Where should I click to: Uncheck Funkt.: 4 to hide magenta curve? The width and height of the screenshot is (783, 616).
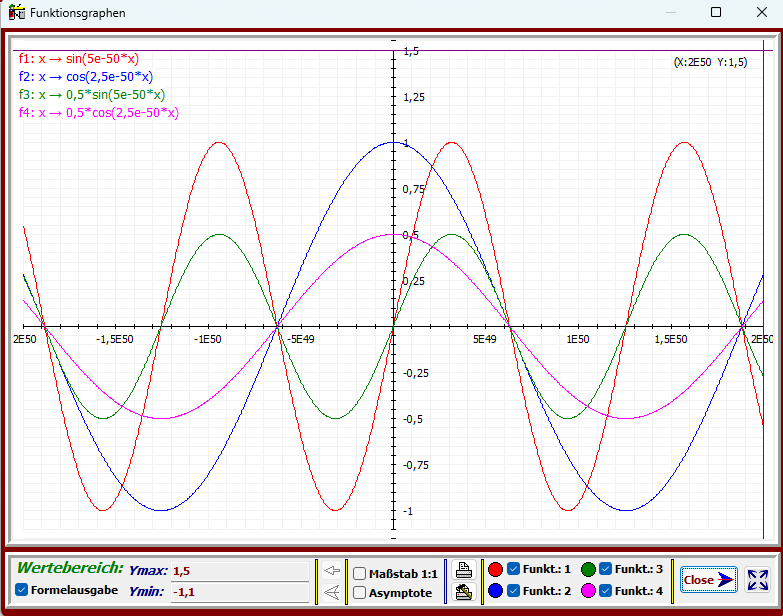coord(605,591)
